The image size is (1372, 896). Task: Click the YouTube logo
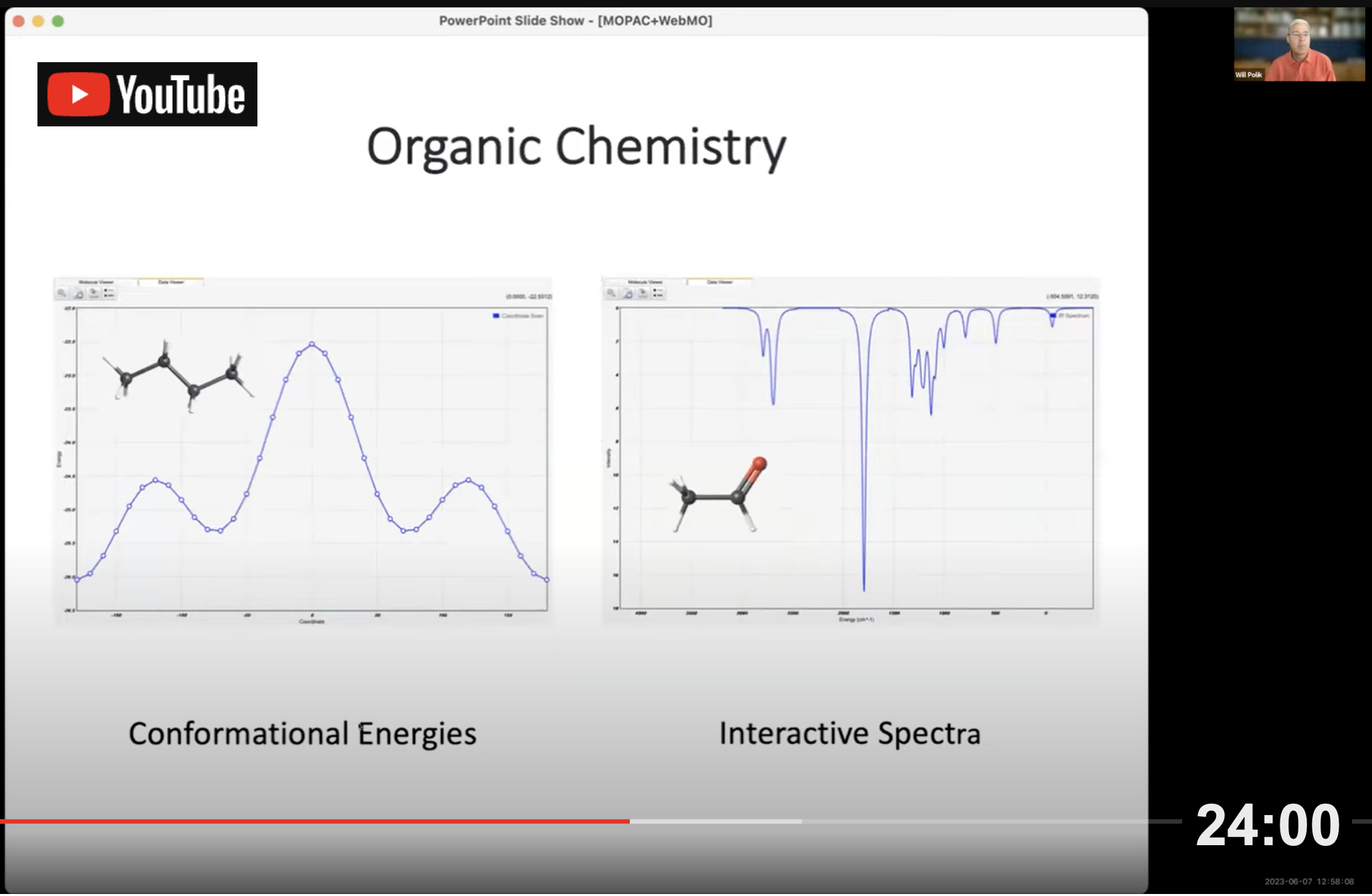[147, 94]
